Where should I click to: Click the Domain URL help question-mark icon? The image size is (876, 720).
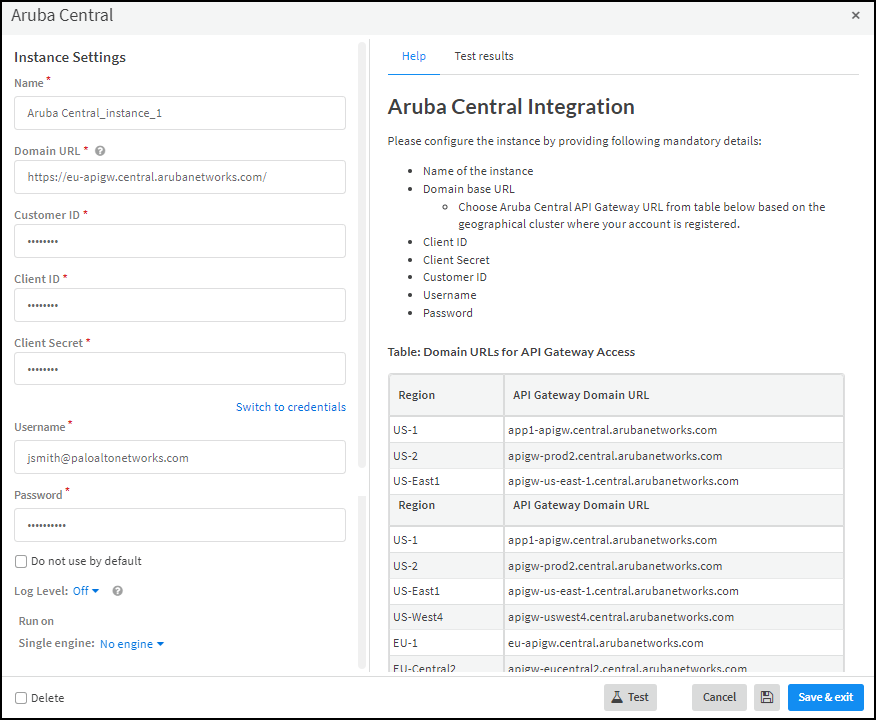tap(100, 151)
